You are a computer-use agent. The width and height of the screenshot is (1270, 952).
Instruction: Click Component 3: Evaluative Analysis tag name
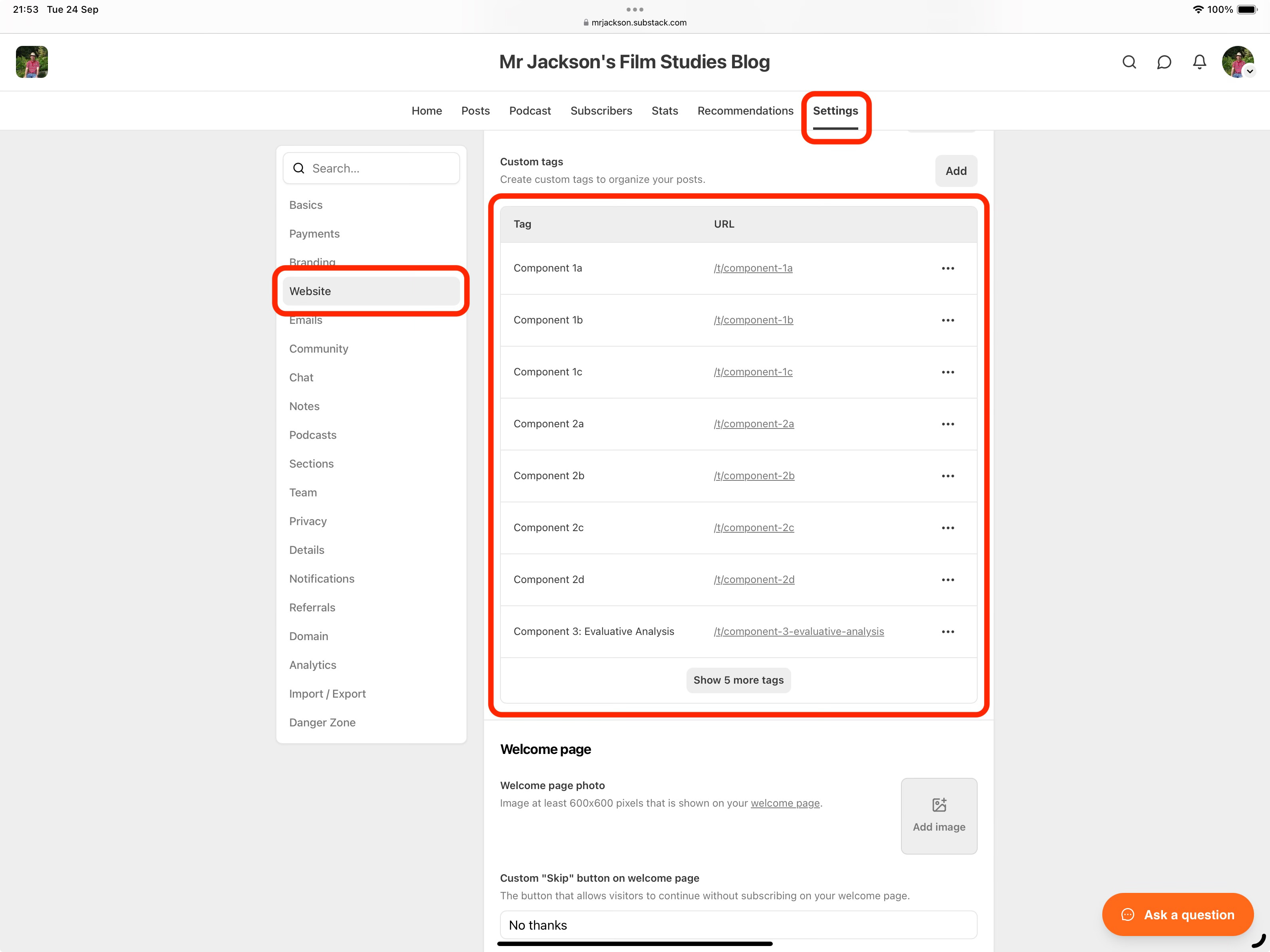coord(593,632)
